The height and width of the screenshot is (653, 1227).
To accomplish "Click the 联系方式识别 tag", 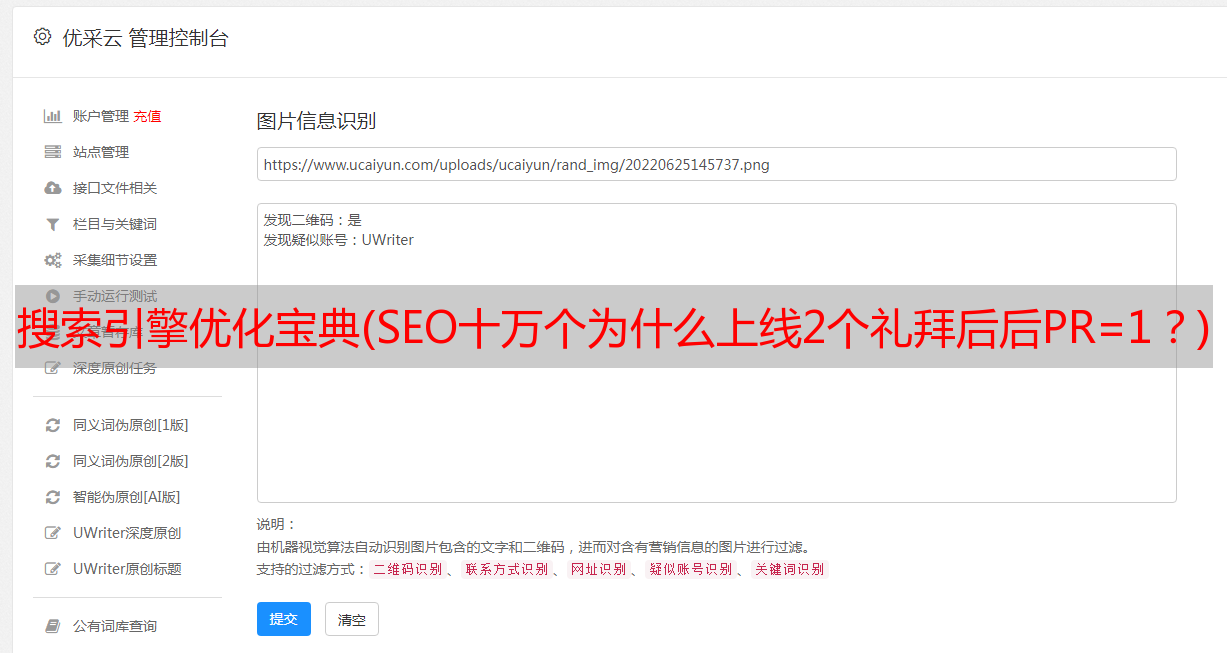I will tap(506, 569).
